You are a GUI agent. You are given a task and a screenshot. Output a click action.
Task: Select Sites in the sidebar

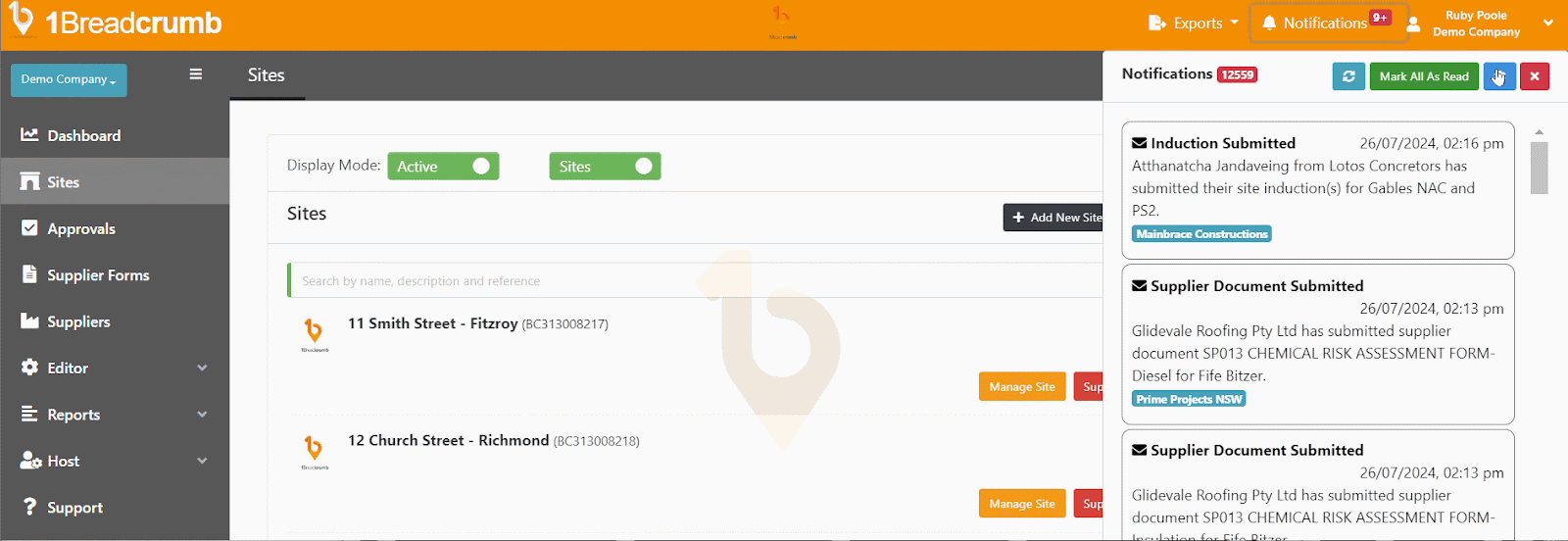(x=115, y=181)
